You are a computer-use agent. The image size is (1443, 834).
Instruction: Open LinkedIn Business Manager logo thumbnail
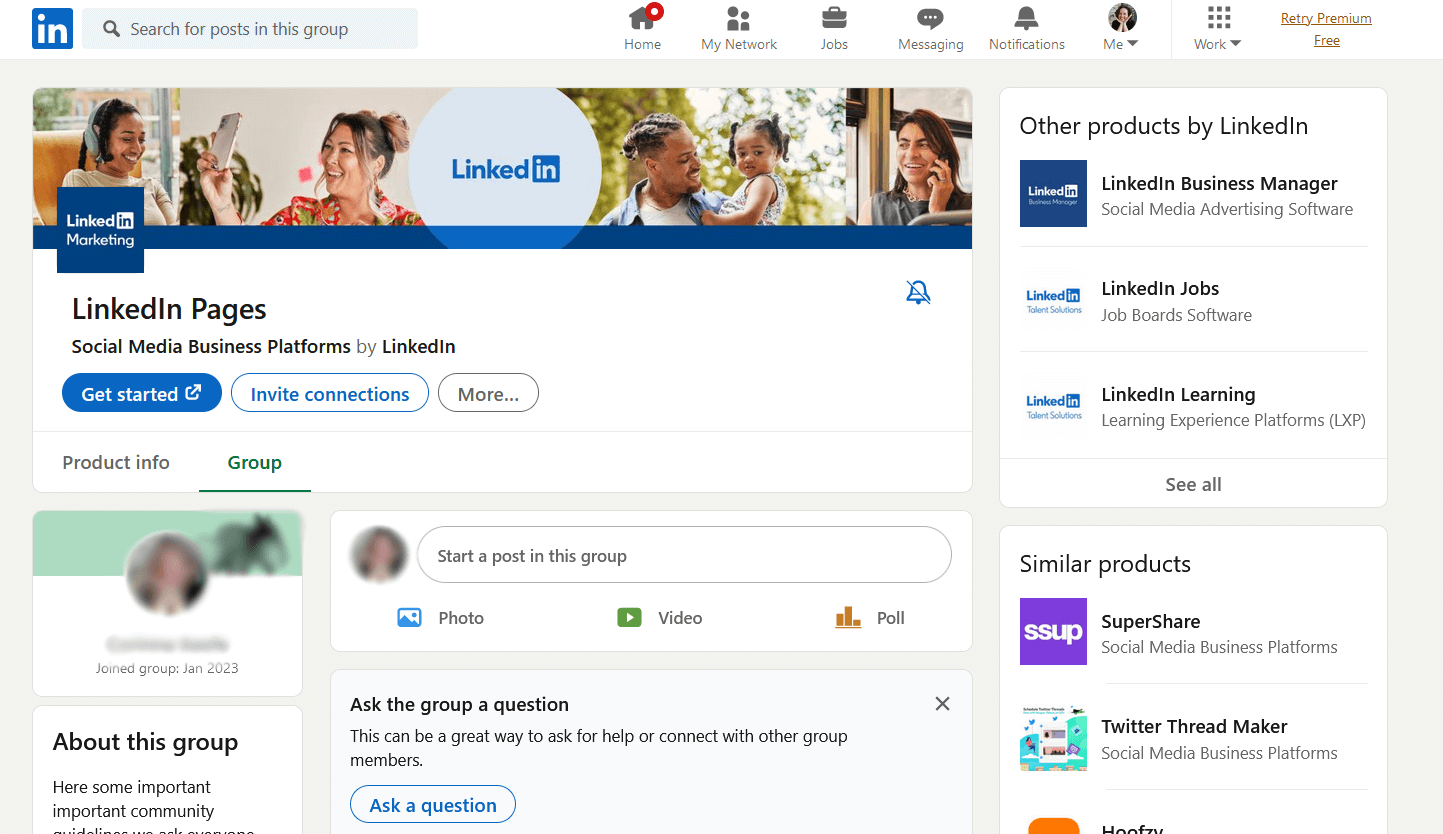1053,193
